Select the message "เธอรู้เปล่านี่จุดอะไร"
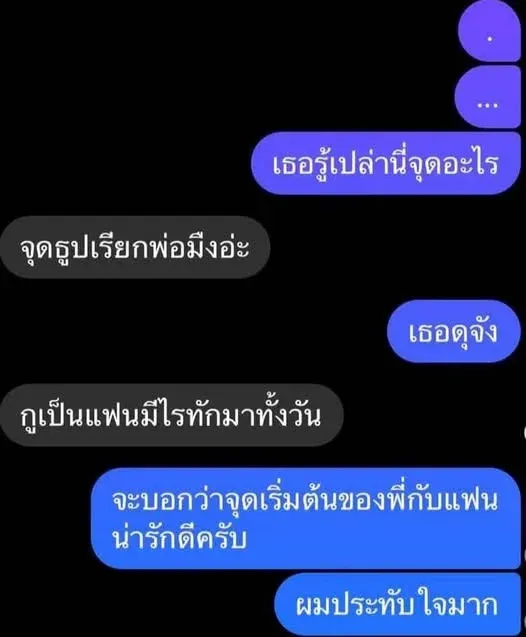This screenshot has width=526, height=637. coord(386,163)
